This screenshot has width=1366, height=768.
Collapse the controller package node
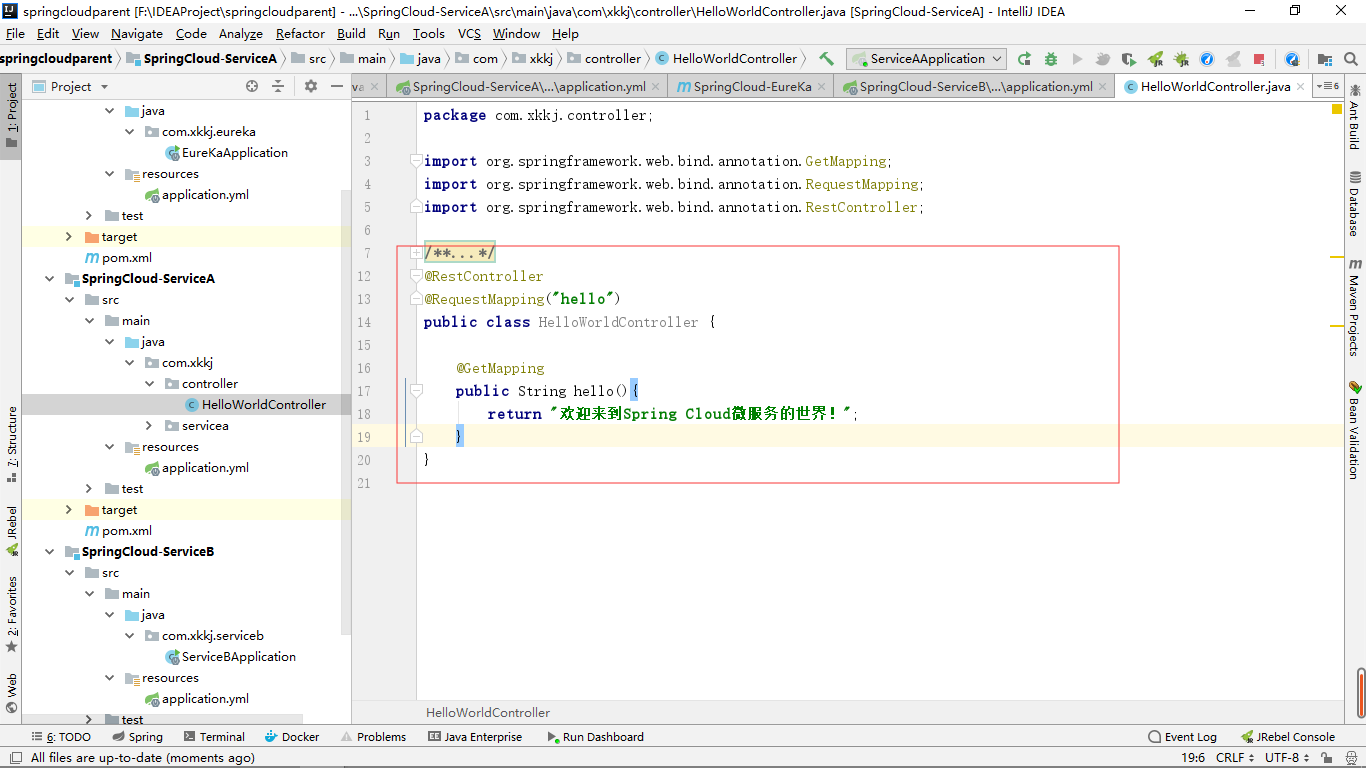[x=150, y=384]
